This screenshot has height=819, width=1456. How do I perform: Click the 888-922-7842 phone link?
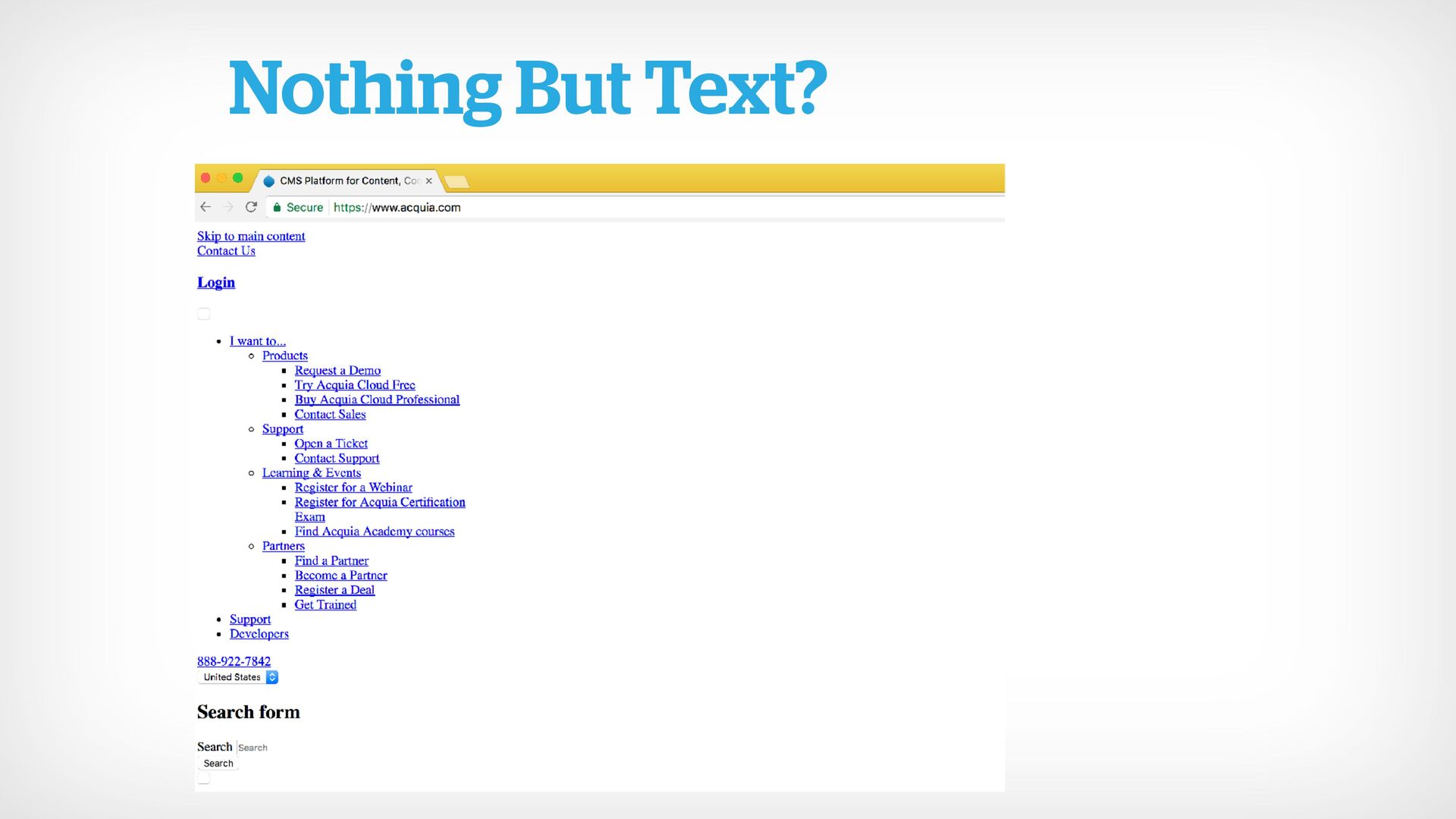coord(234,661)
